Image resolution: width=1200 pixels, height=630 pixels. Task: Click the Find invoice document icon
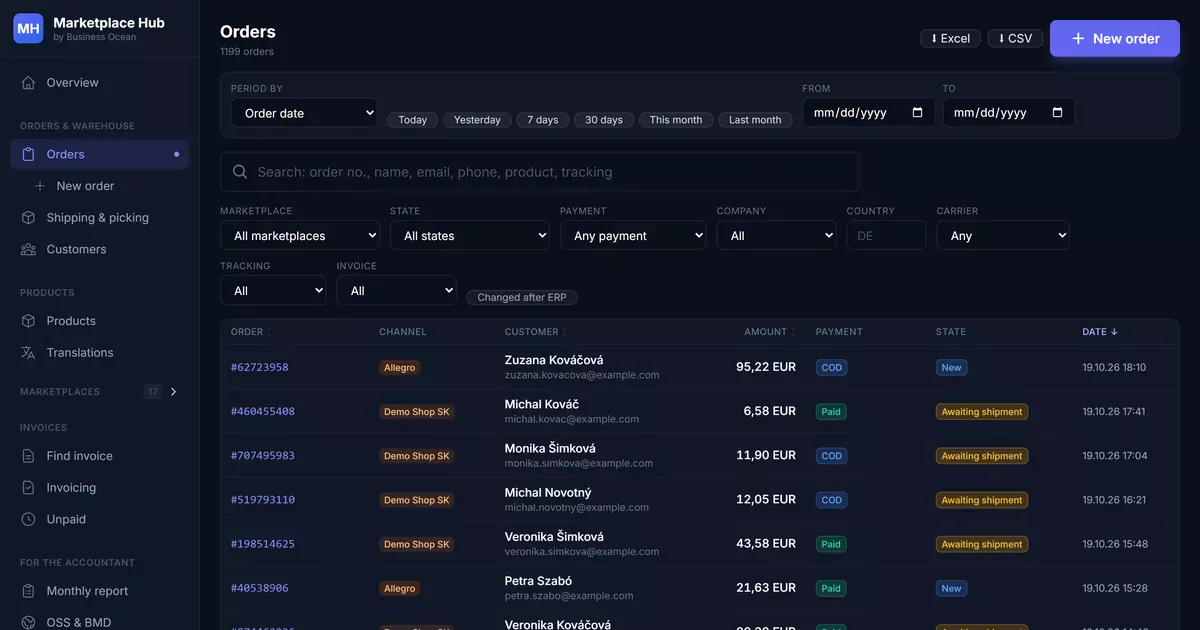click(28, 456)
